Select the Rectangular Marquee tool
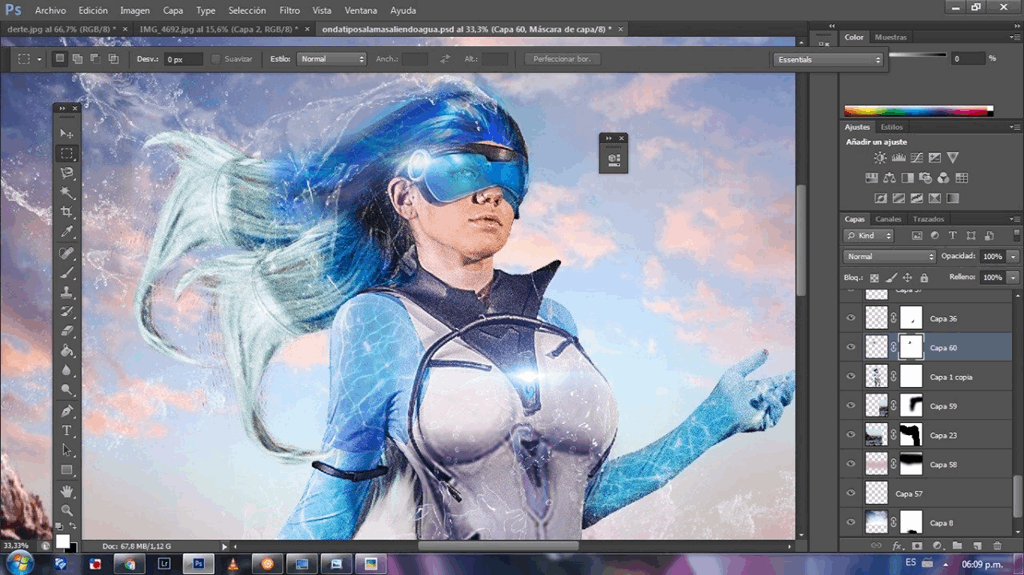1024x575 pixels. coord(67,154)
